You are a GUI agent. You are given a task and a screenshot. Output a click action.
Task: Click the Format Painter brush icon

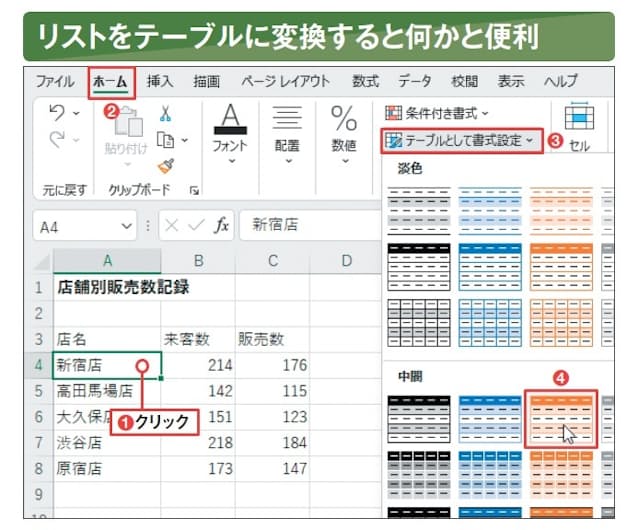pyautogui.click(x=166, y=166)
